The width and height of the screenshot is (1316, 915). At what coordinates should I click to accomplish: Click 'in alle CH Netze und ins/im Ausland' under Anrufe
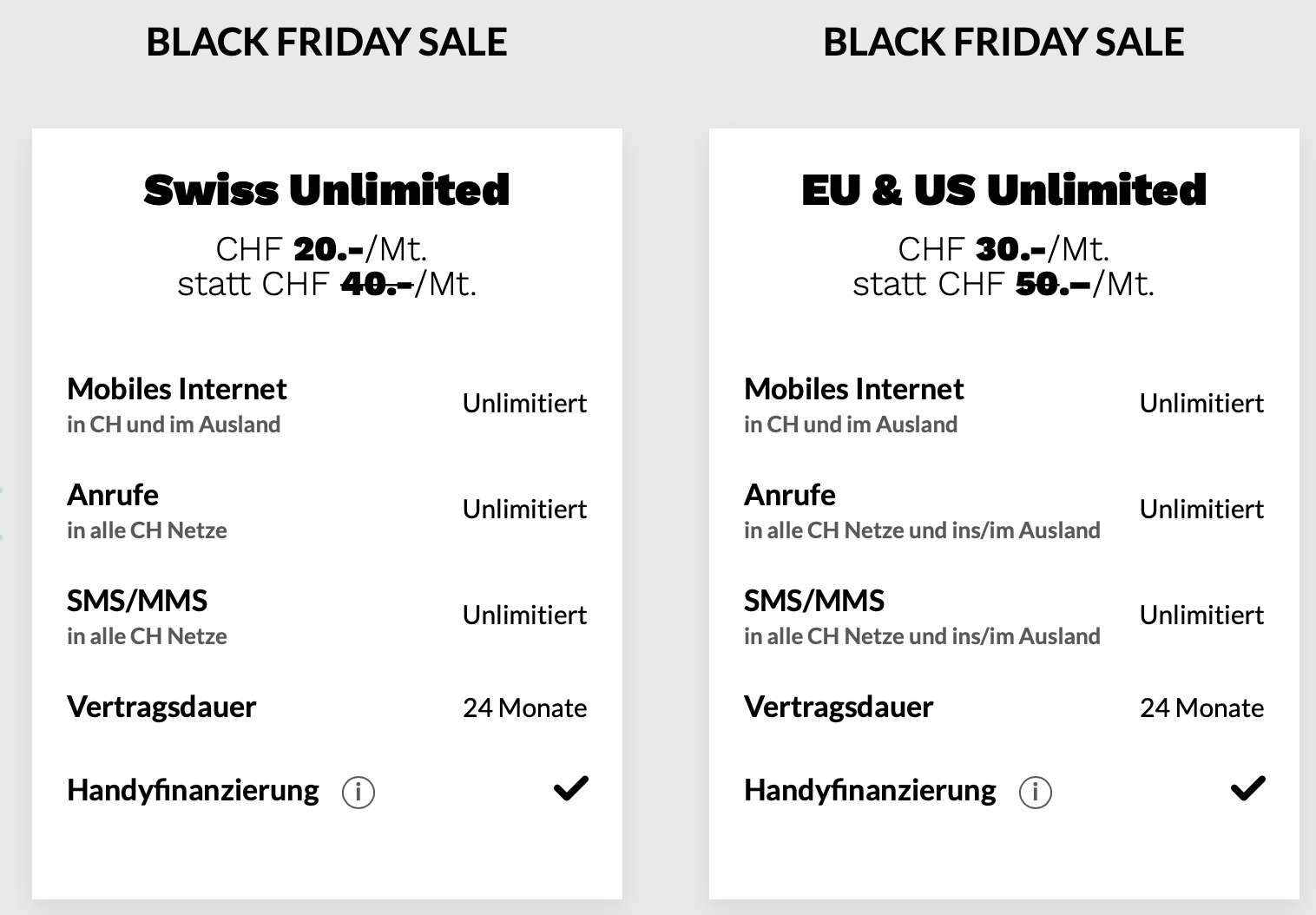pos(922,530)
